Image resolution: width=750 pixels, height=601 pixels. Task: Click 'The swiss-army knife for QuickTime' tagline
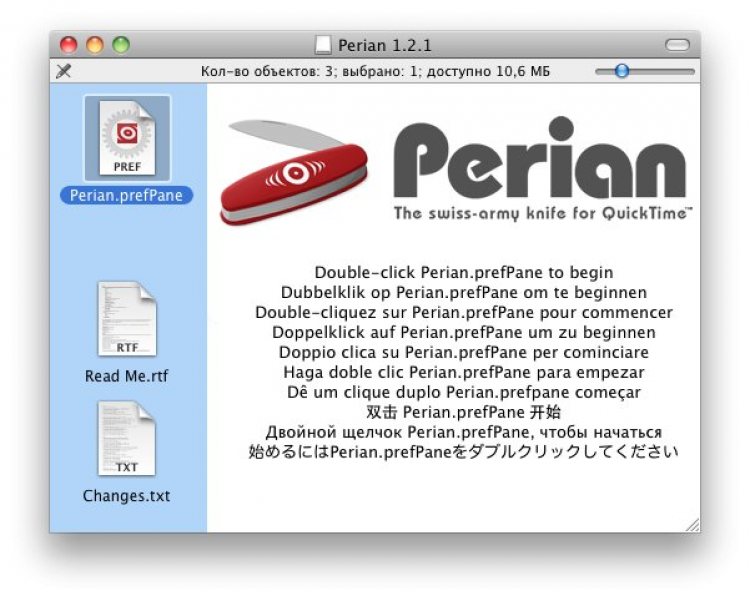[543, 213]
